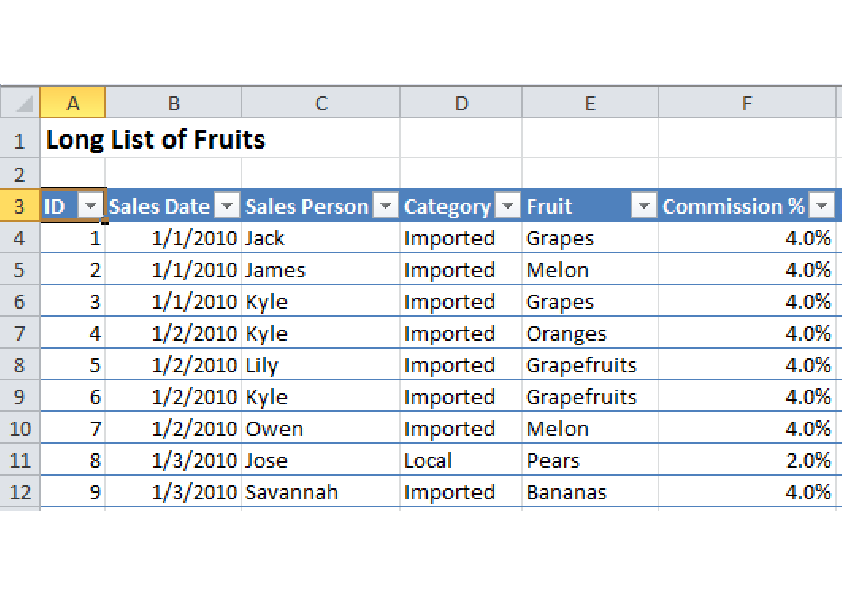
Task: Expand the Sales Person filter arrow
Action: coord(386,206)
